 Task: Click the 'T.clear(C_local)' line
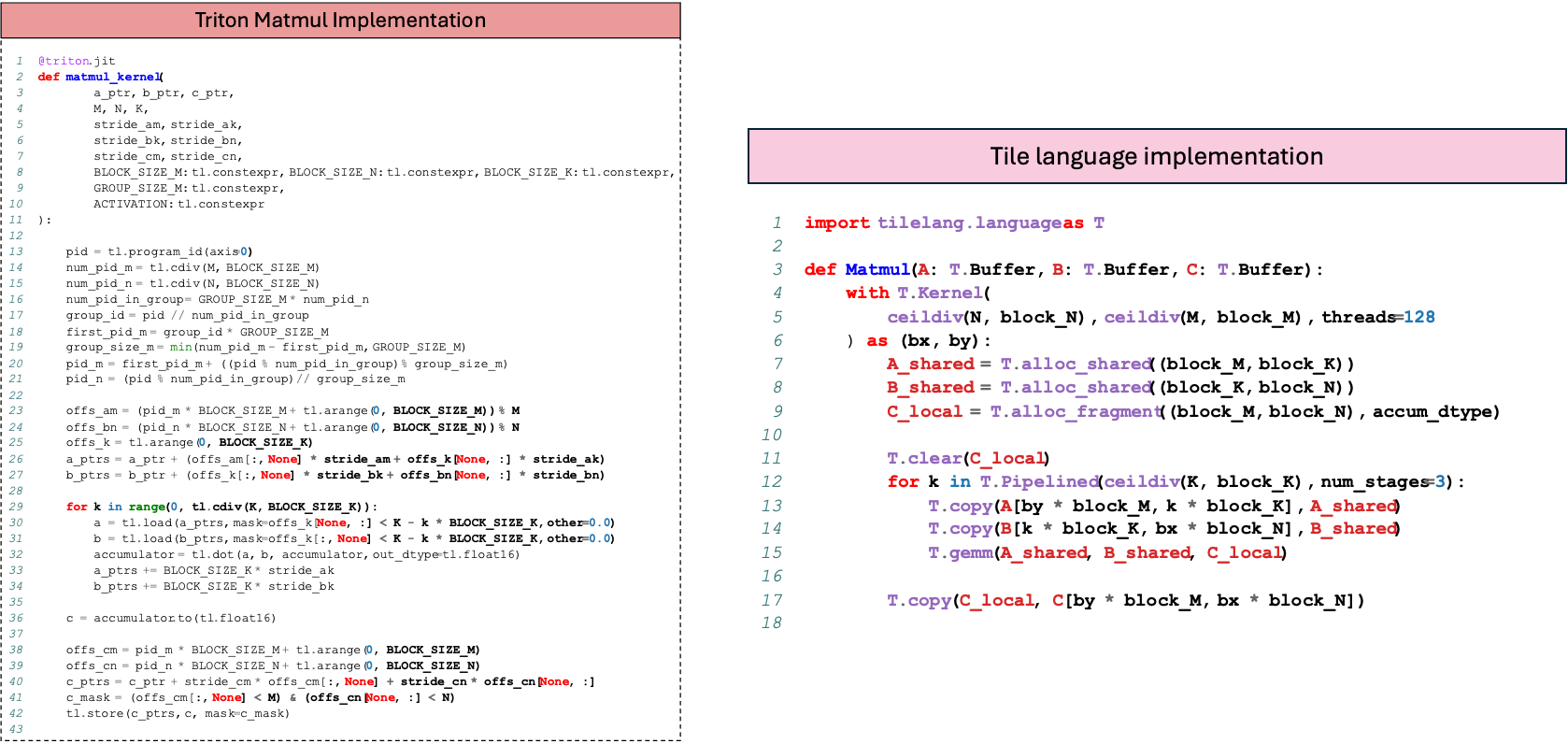968,458
